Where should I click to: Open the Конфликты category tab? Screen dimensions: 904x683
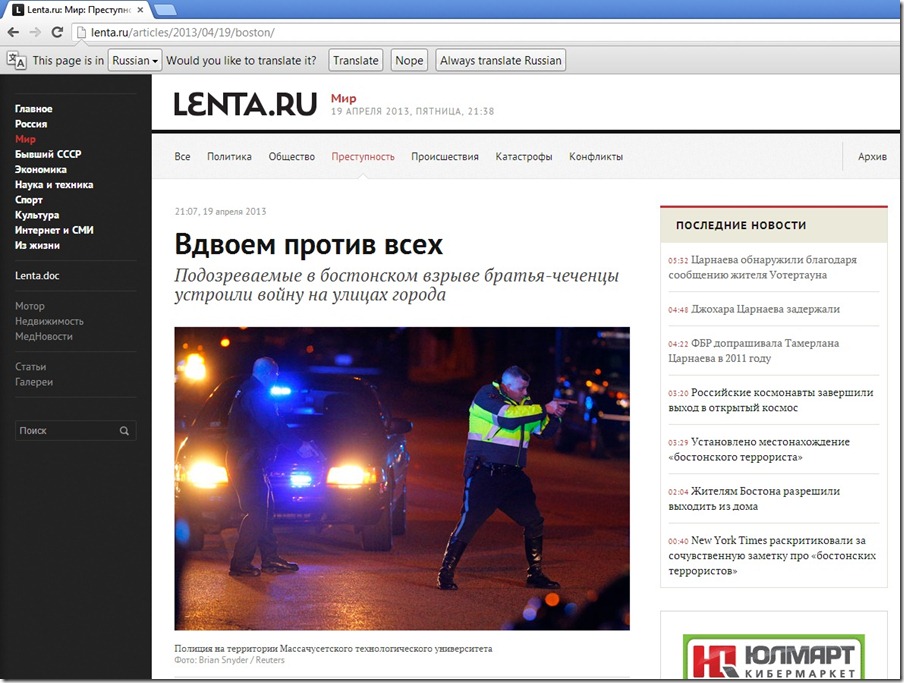pyautogui.click(x=595, y=156)
